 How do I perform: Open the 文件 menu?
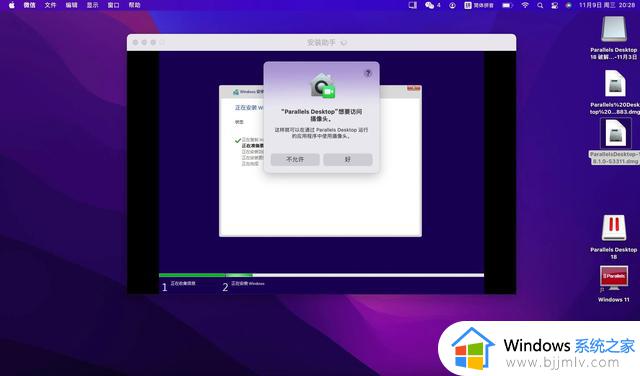[x=50, y=5]
